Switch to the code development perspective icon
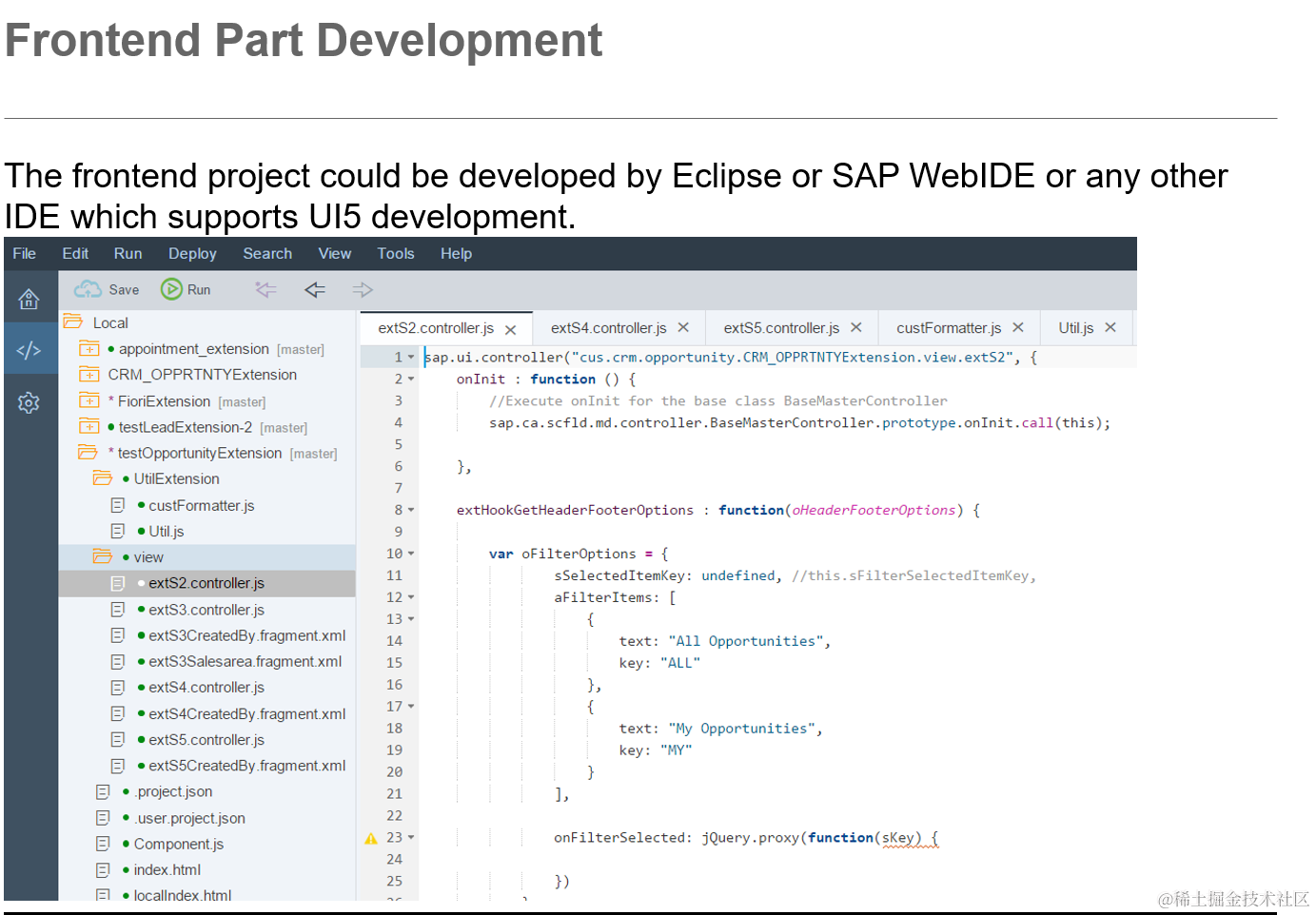 [29, 350]
